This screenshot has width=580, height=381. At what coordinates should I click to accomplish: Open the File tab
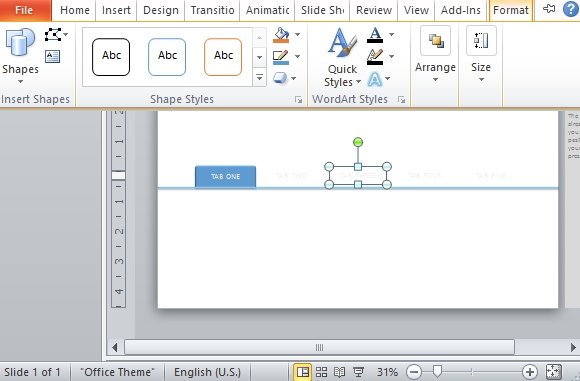(25, 10)
